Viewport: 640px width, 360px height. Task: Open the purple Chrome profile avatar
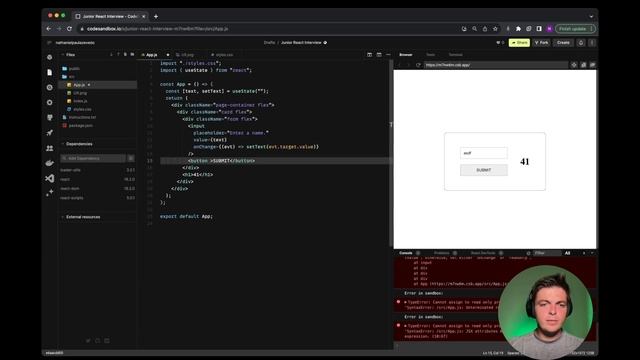point(549,29)
